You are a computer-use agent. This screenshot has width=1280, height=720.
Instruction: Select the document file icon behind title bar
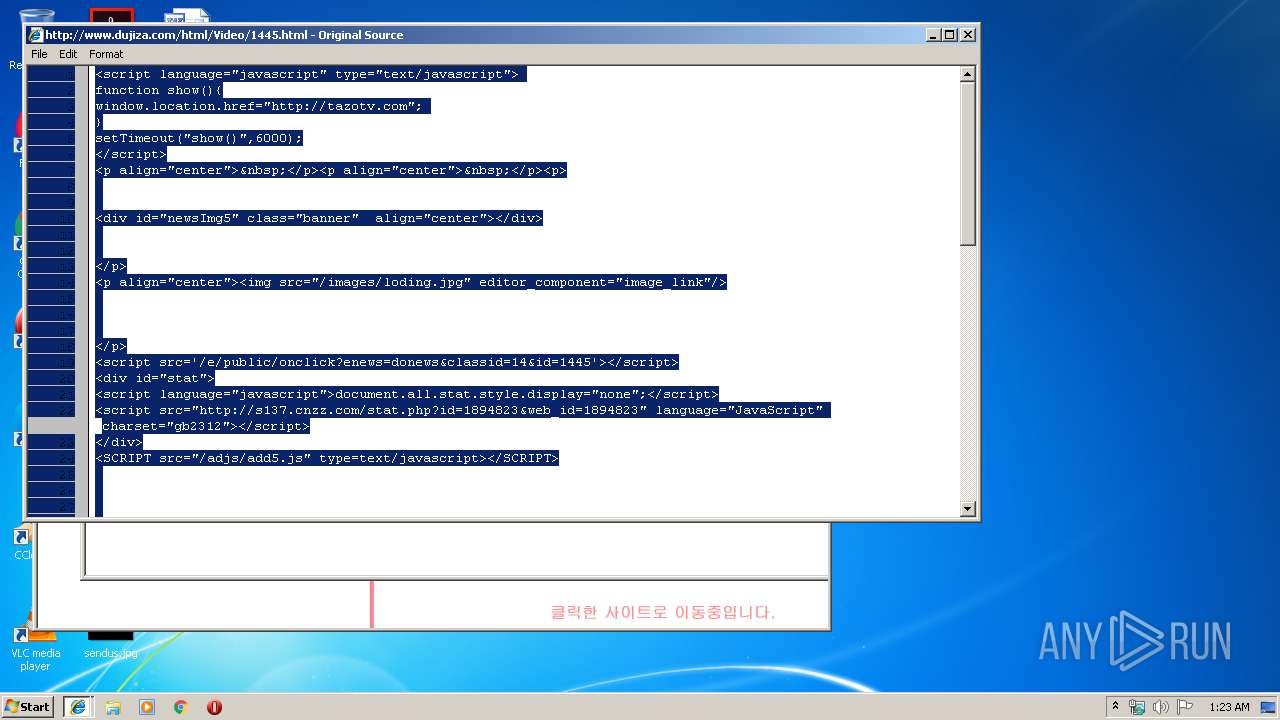coord(187,16)
